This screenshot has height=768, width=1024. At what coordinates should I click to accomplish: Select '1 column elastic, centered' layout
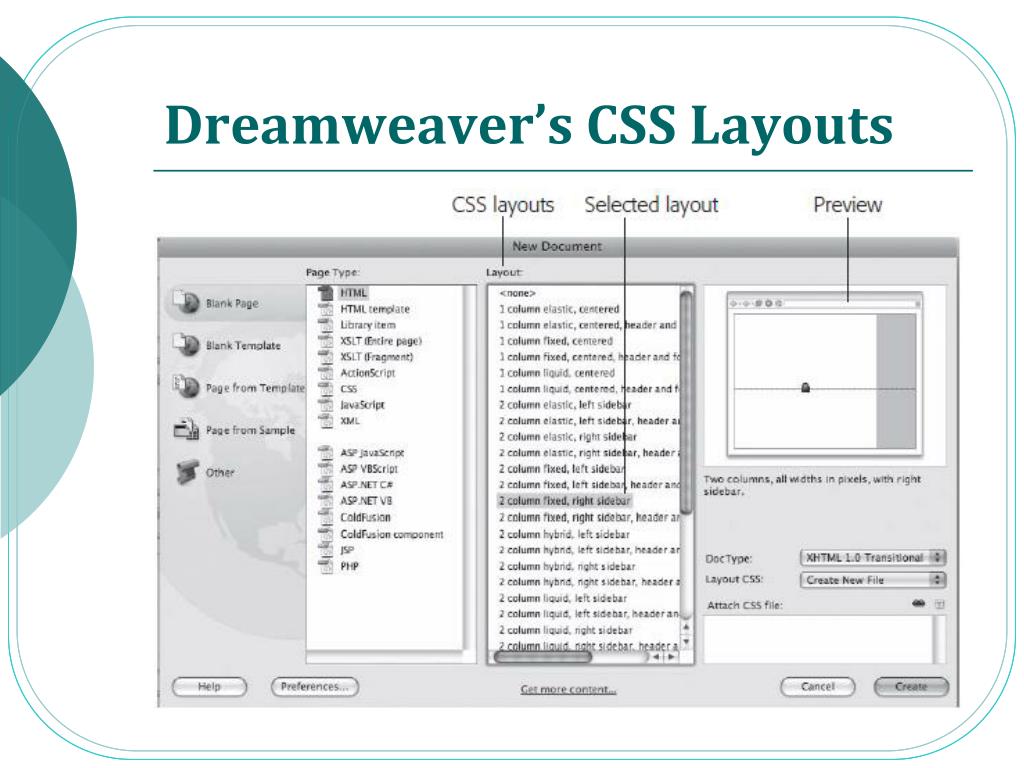(559, 309)
